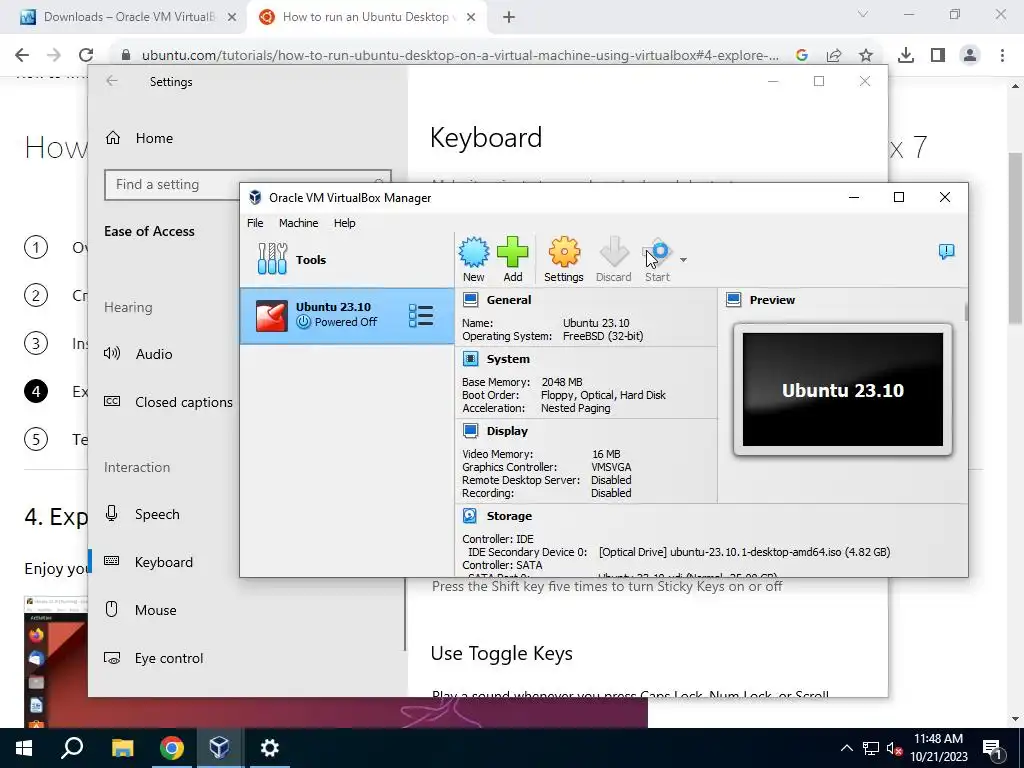The width and height of the screenshot is (1024, 768).
Task: Bookmark this page with star icon
Action: 866,55
